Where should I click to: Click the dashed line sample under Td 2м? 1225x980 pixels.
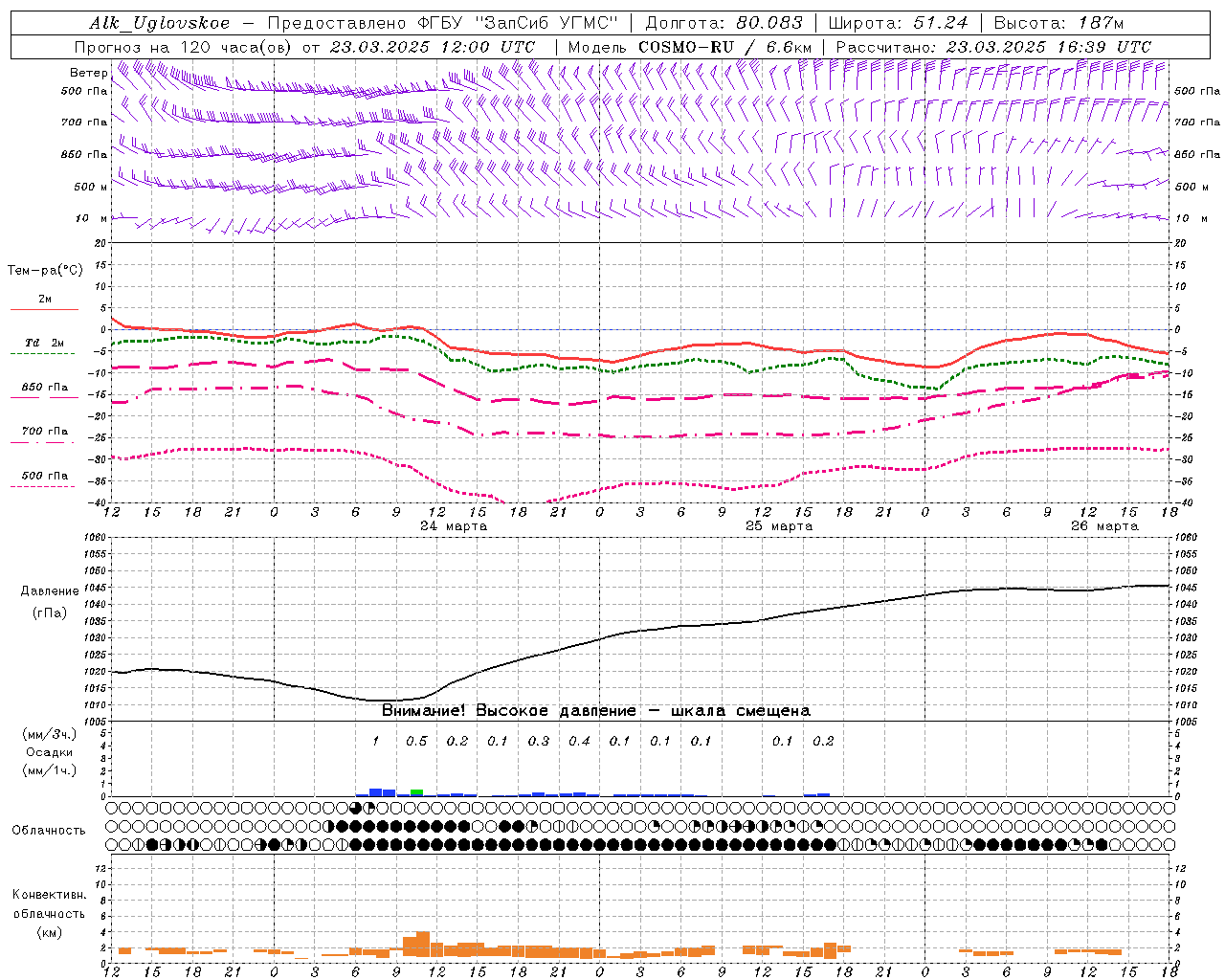[x=42, y=354]
